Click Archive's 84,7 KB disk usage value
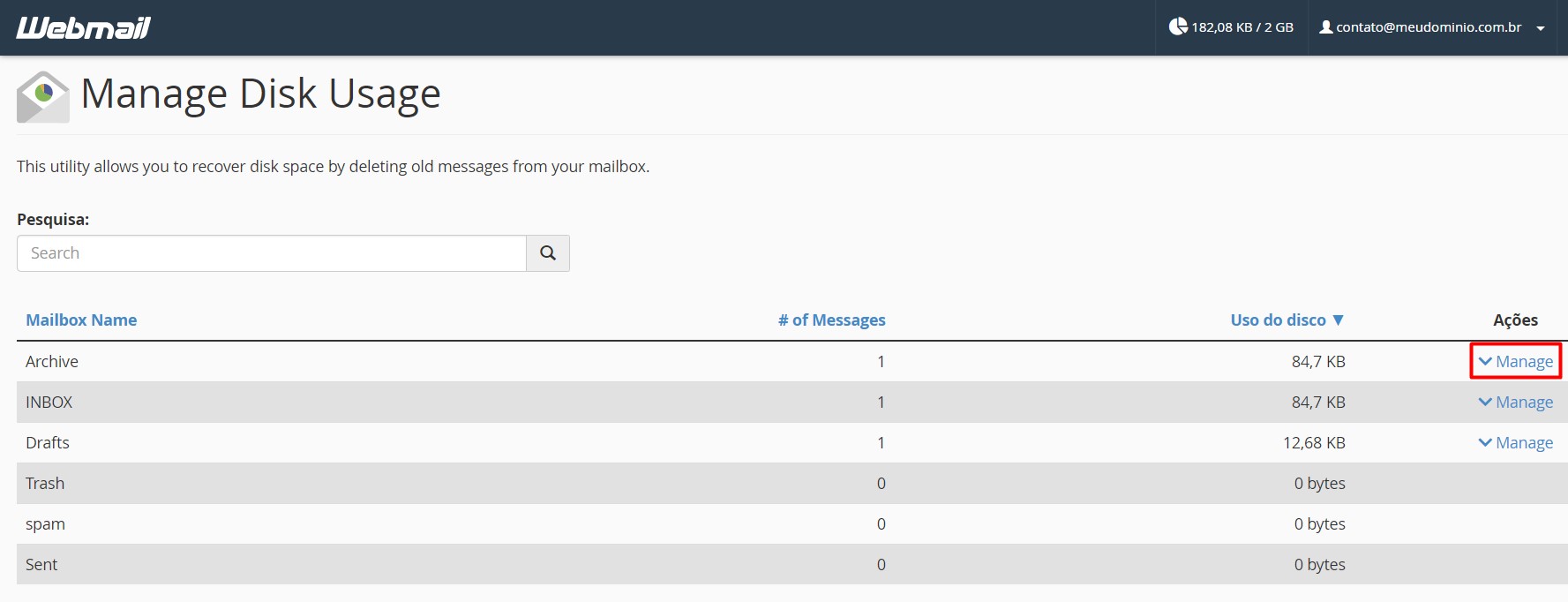The height and width of the screenshot is (602, 1568). 1318,361
